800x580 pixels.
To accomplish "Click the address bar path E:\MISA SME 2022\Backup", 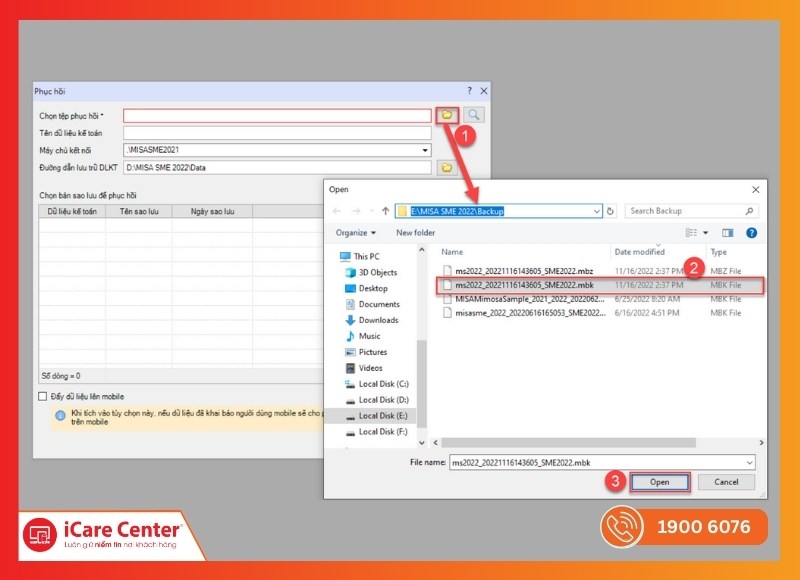I will pos(458,211).
